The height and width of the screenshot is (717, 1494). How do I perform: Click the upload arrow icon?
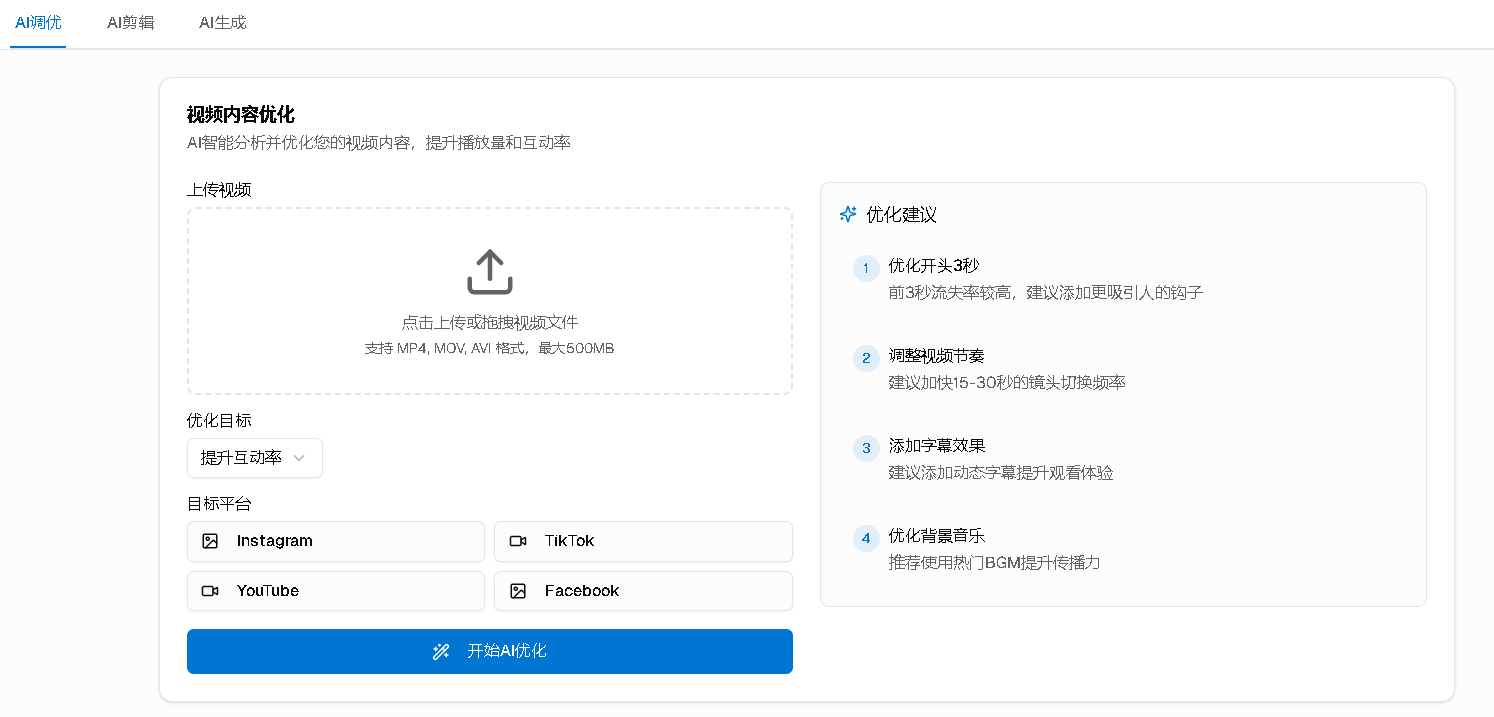tap(489, 272)
